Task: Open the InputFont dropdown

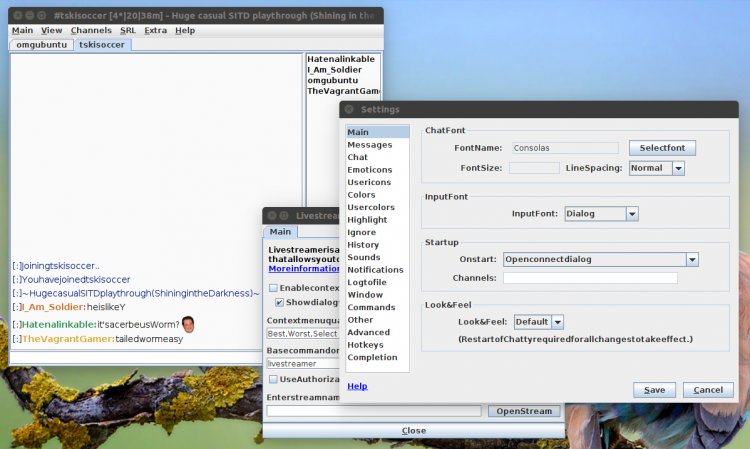Action: point(601,214)
